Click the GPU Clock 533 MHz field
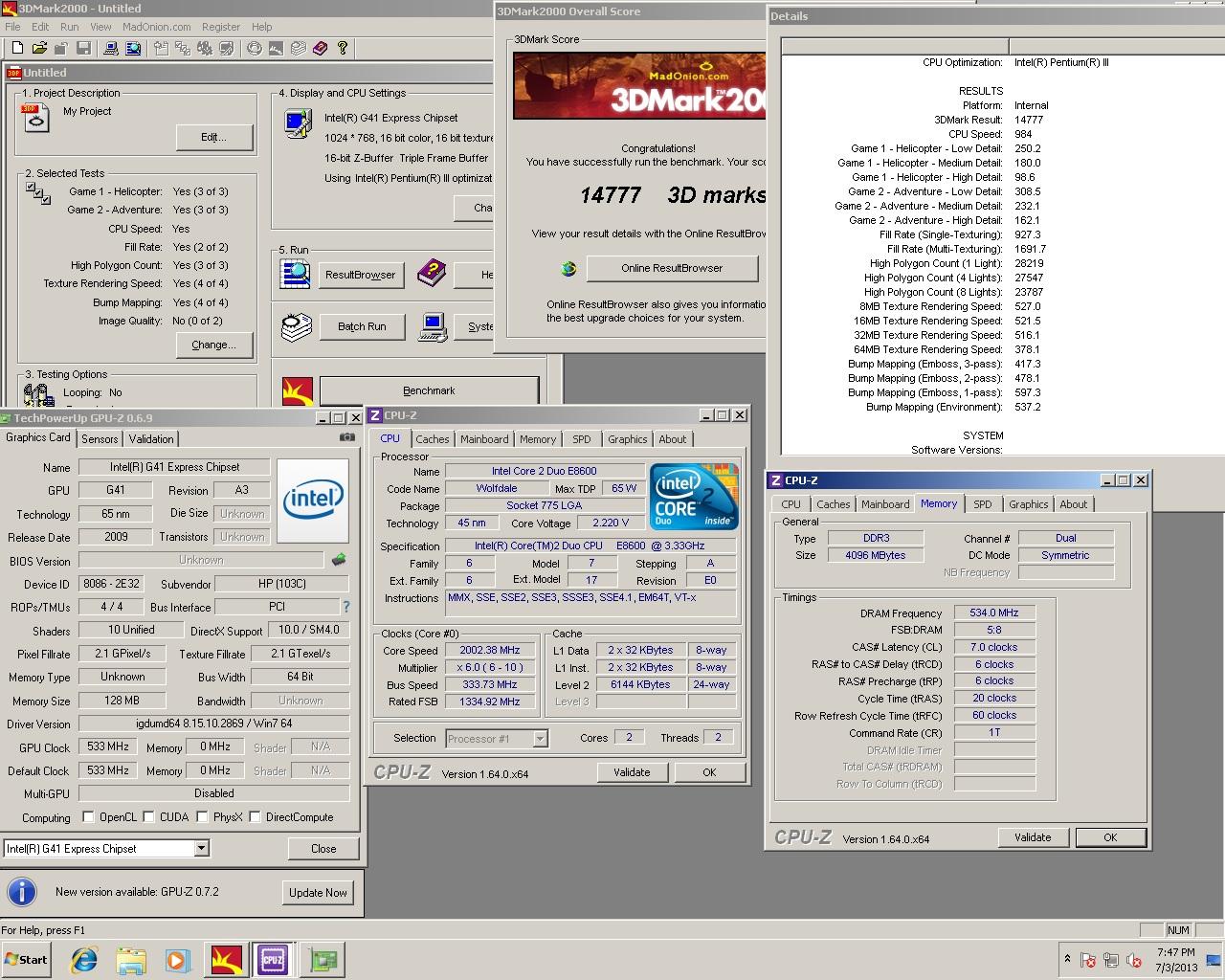Screen dimensions: 1225x980 point(108,746)
